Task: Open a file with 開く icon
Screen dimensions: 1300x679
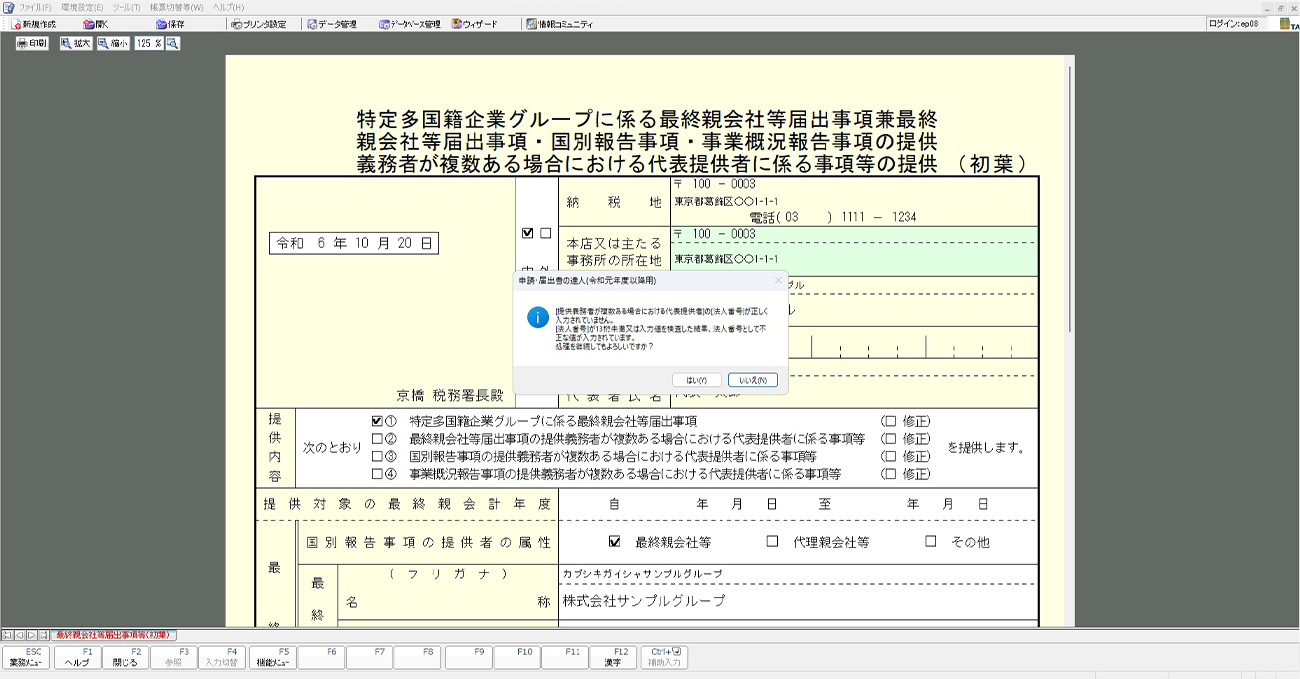Action: pyautogui.click(x=96, y=24)
